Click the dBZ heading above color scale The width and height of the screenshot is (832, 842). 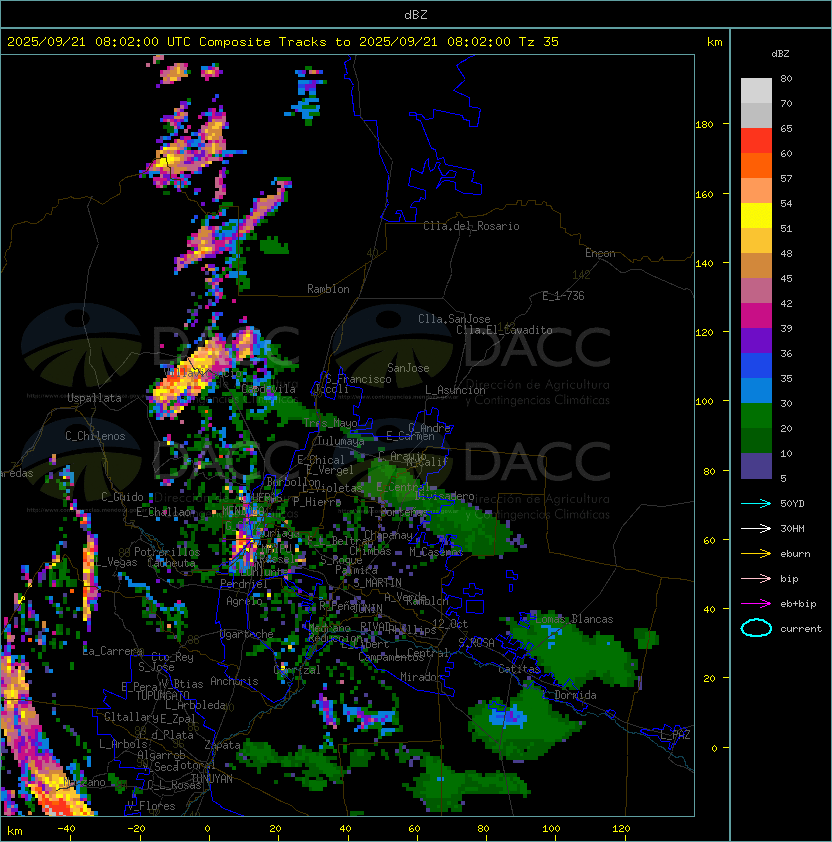(x=780, y=54)
